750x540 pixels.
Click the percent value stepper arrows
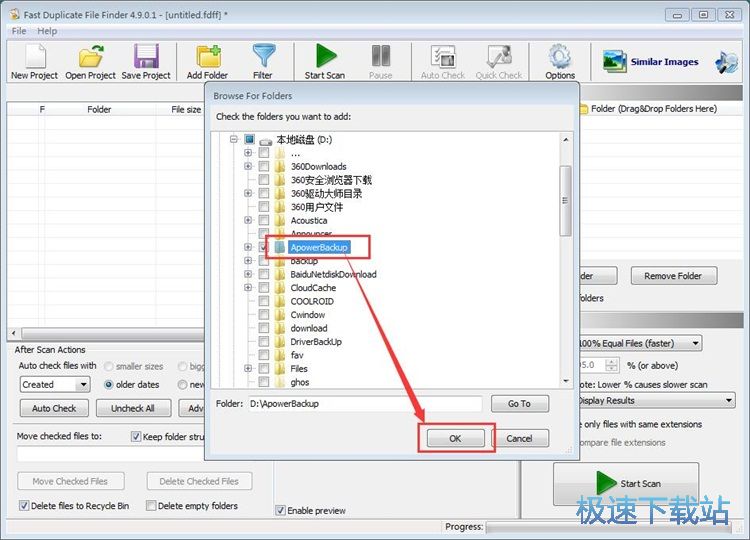[612, 365]
